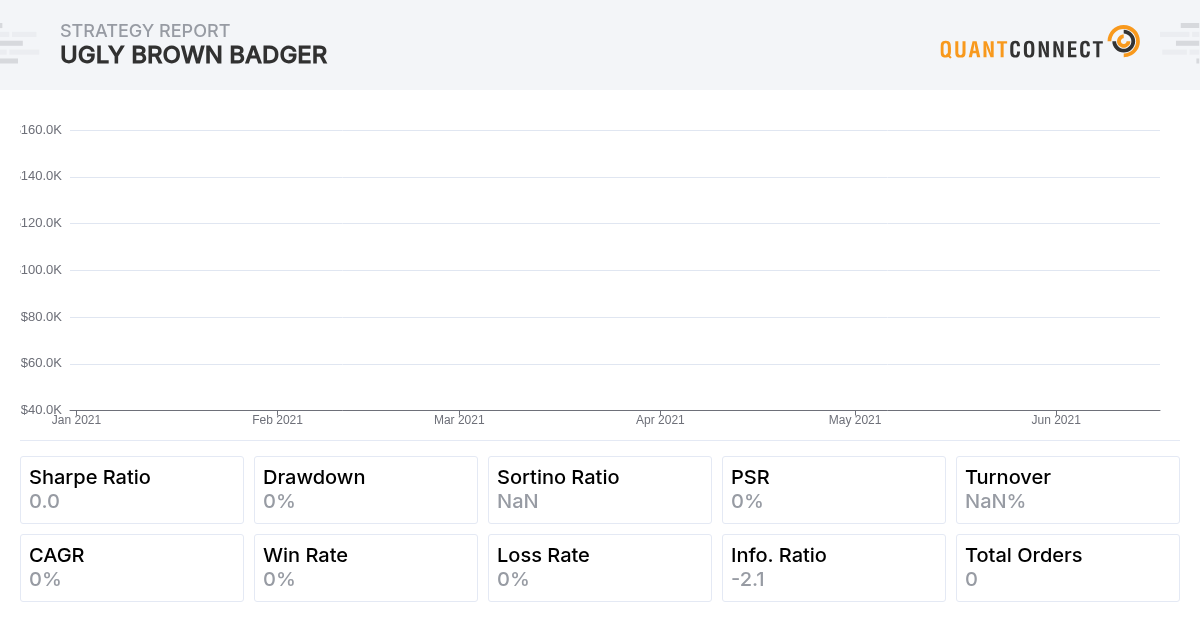This screenshot has width=1200, height=632.
Task: Click the PSR metric card
Action: 834,490
